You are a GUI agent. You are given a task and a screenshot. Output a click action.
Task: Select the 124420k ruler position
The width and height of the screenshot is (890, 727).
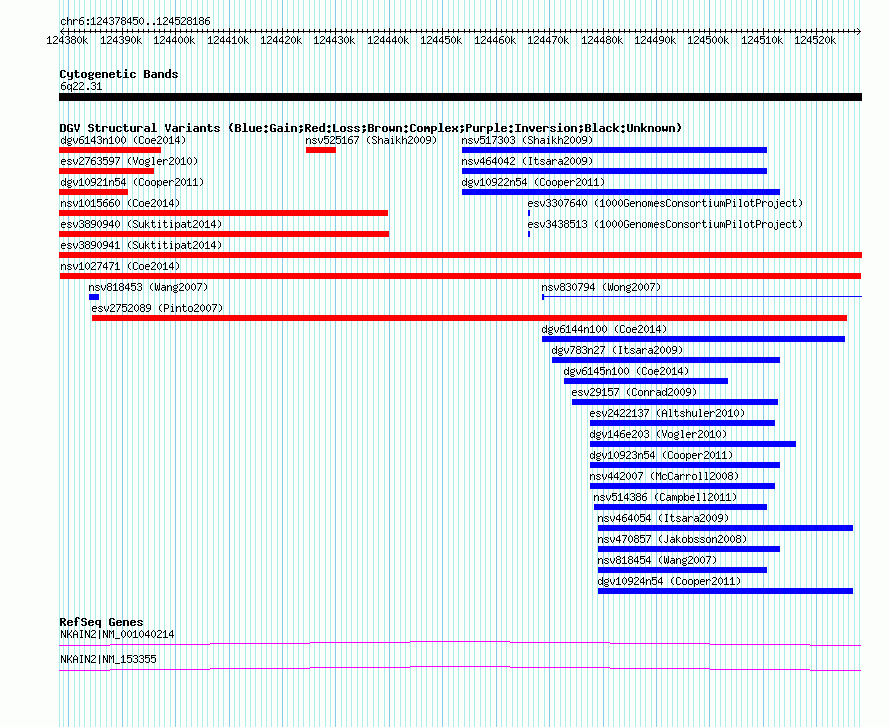[281, 40]
